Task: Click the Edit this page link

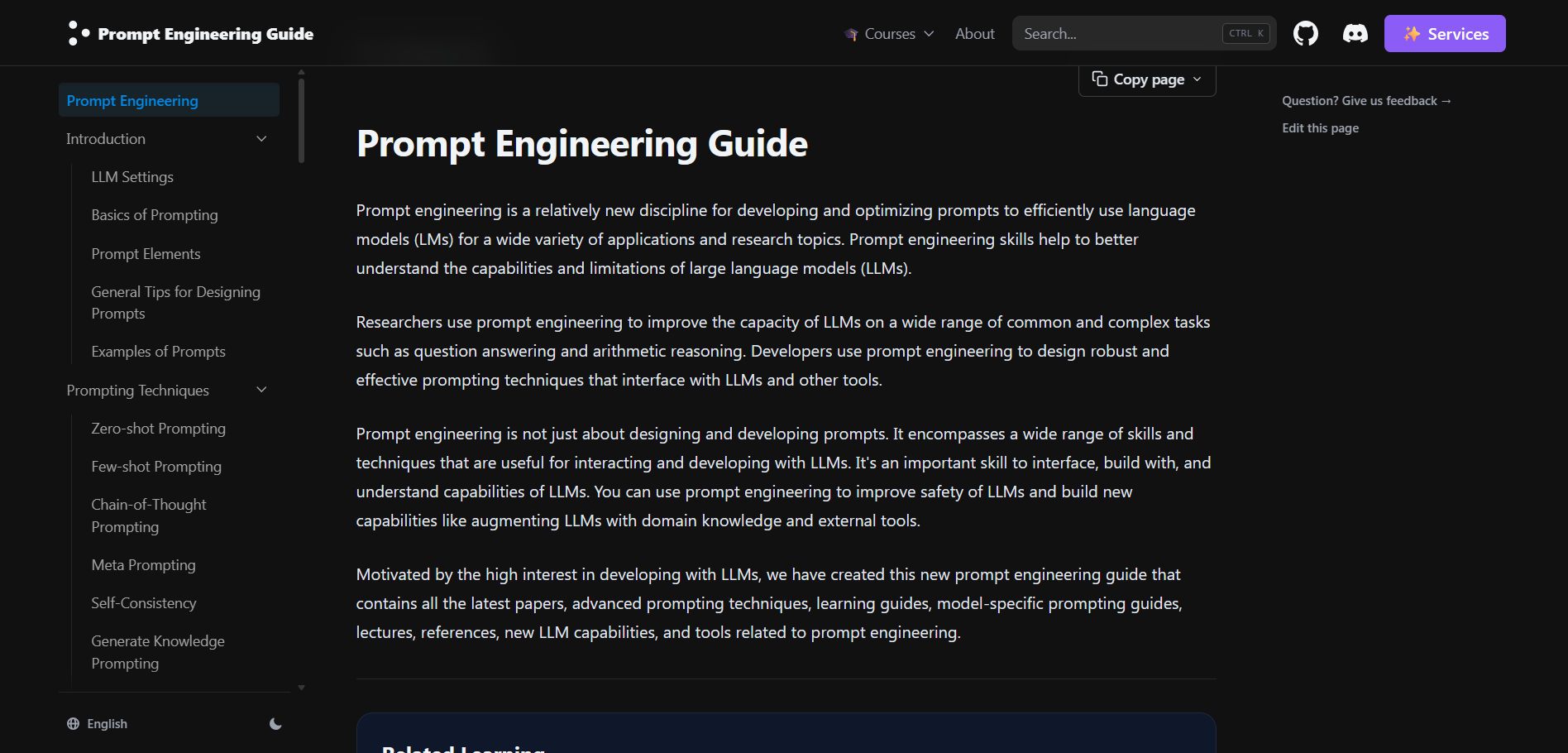Action: click(1320, 128)
